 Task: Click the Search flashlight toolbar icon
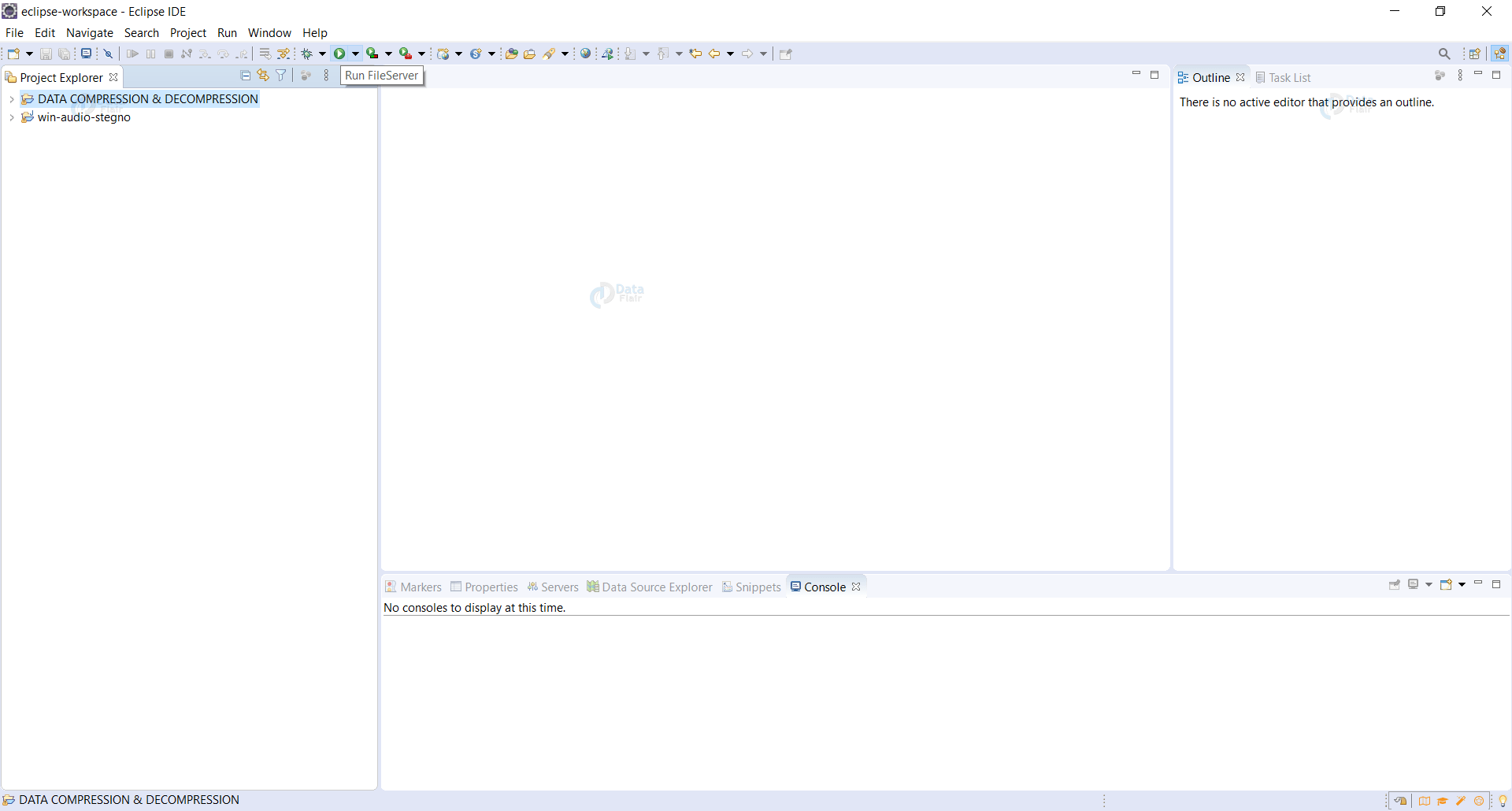click(x=550, y=54)
